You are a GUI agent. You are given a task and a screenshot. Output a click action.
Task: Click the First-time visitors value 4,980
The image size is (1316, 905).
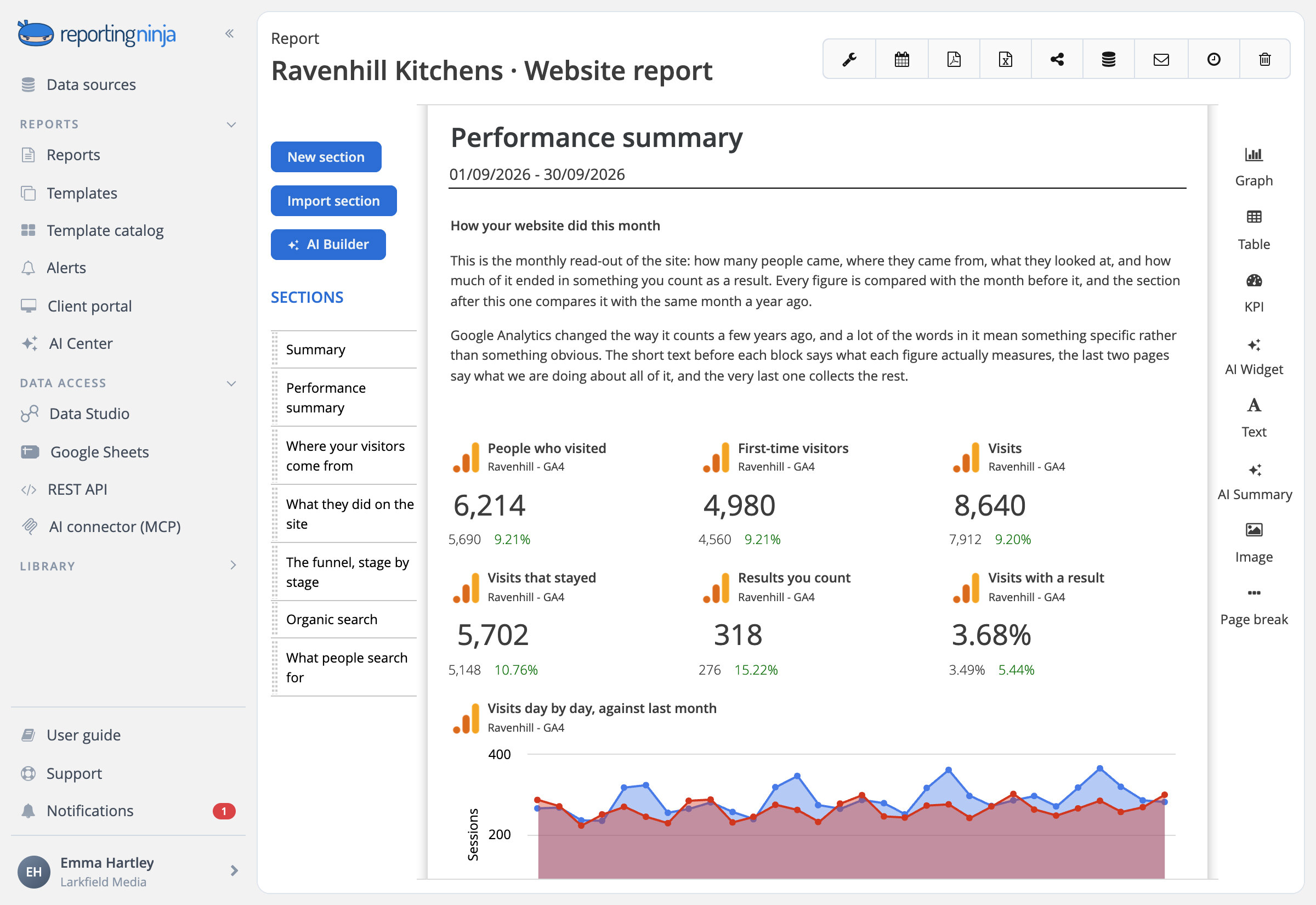pos(739,505)
